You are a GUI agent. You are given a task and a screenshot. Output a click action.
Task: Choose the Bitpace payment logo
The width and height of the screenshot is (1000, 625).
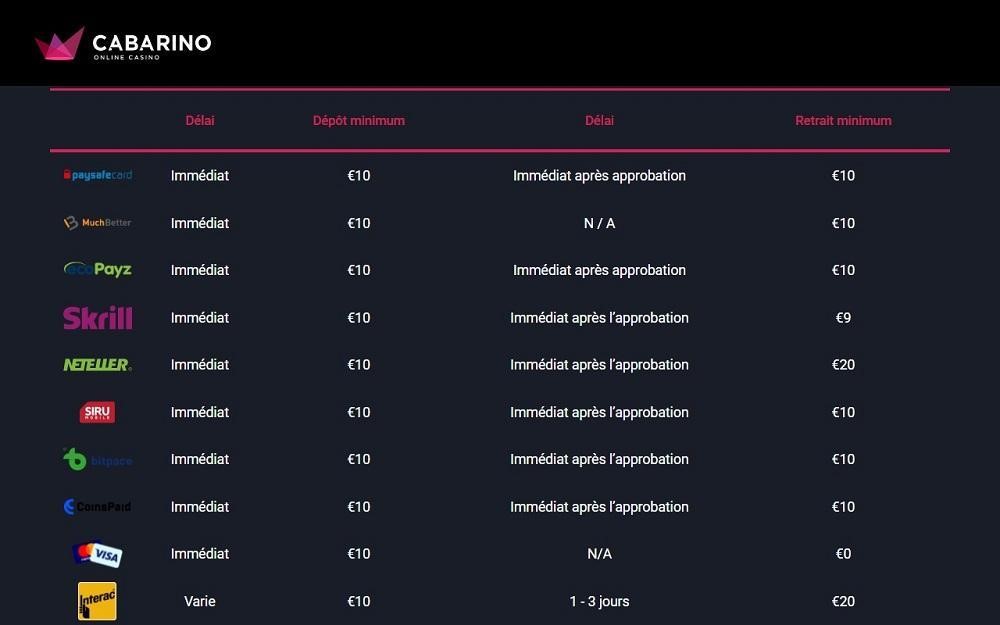coord(98,459)
